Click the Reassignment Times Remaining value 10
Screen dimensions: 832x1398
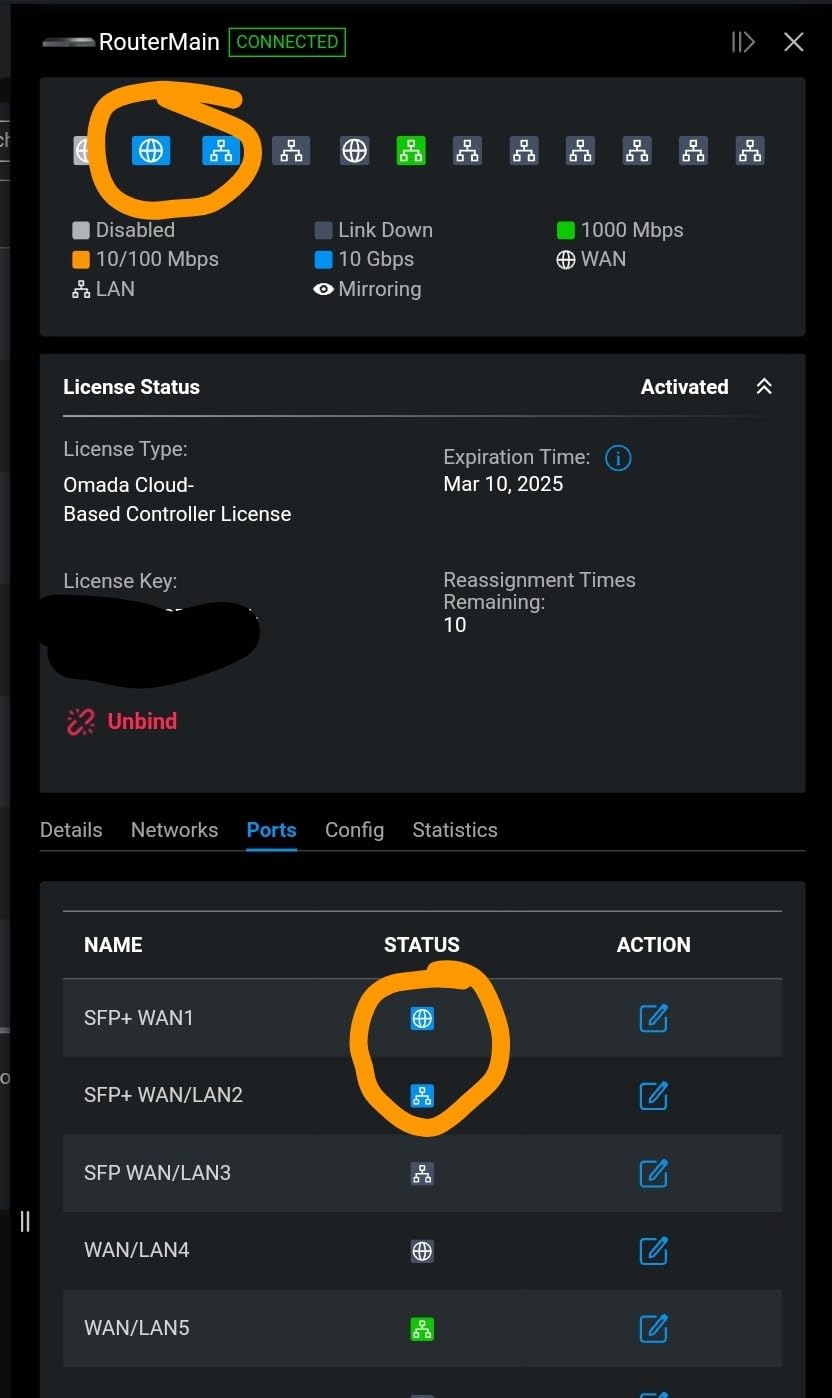pos(454,625)
